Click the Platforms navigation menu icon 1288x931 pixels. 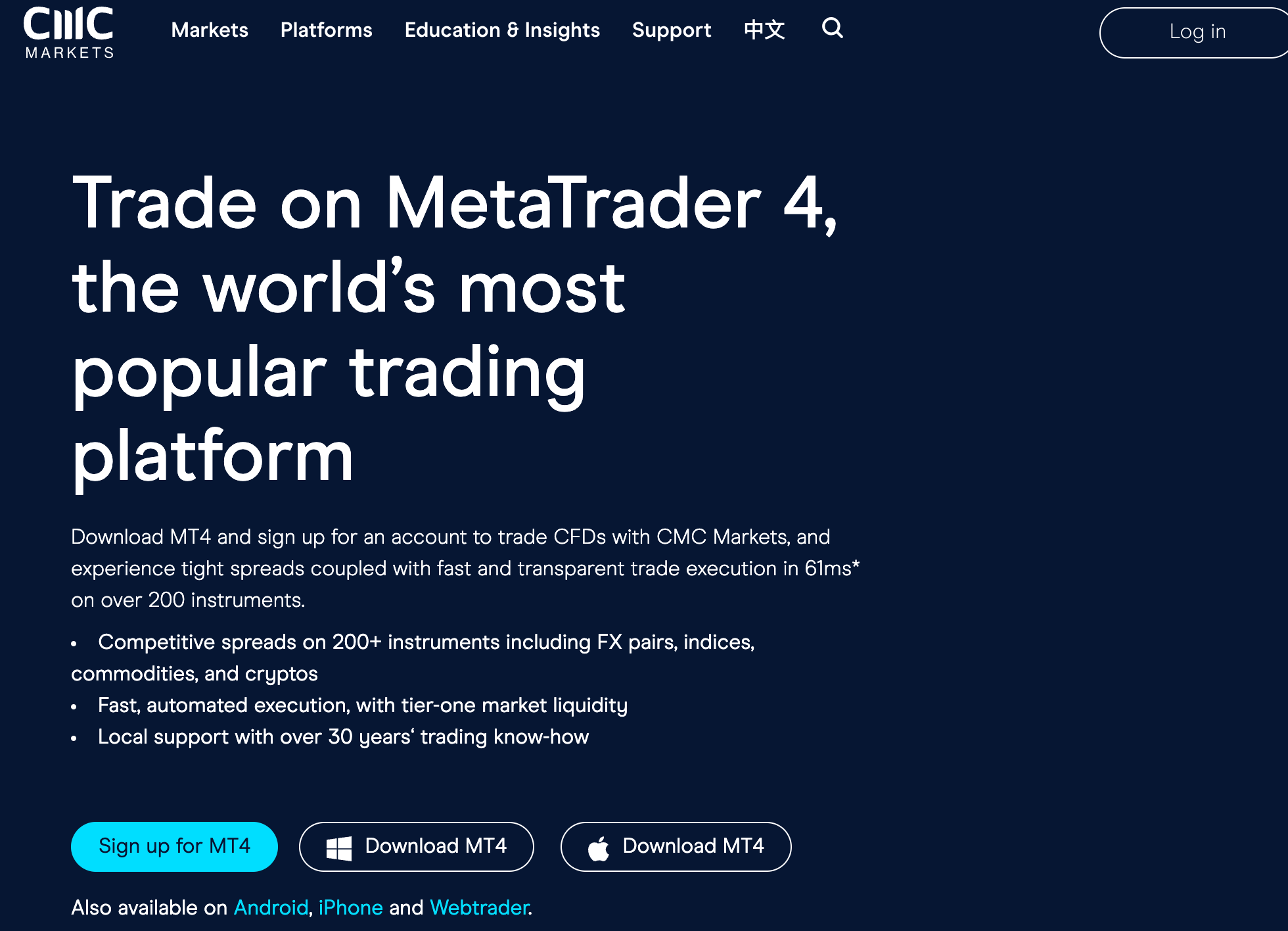(326, 29)
